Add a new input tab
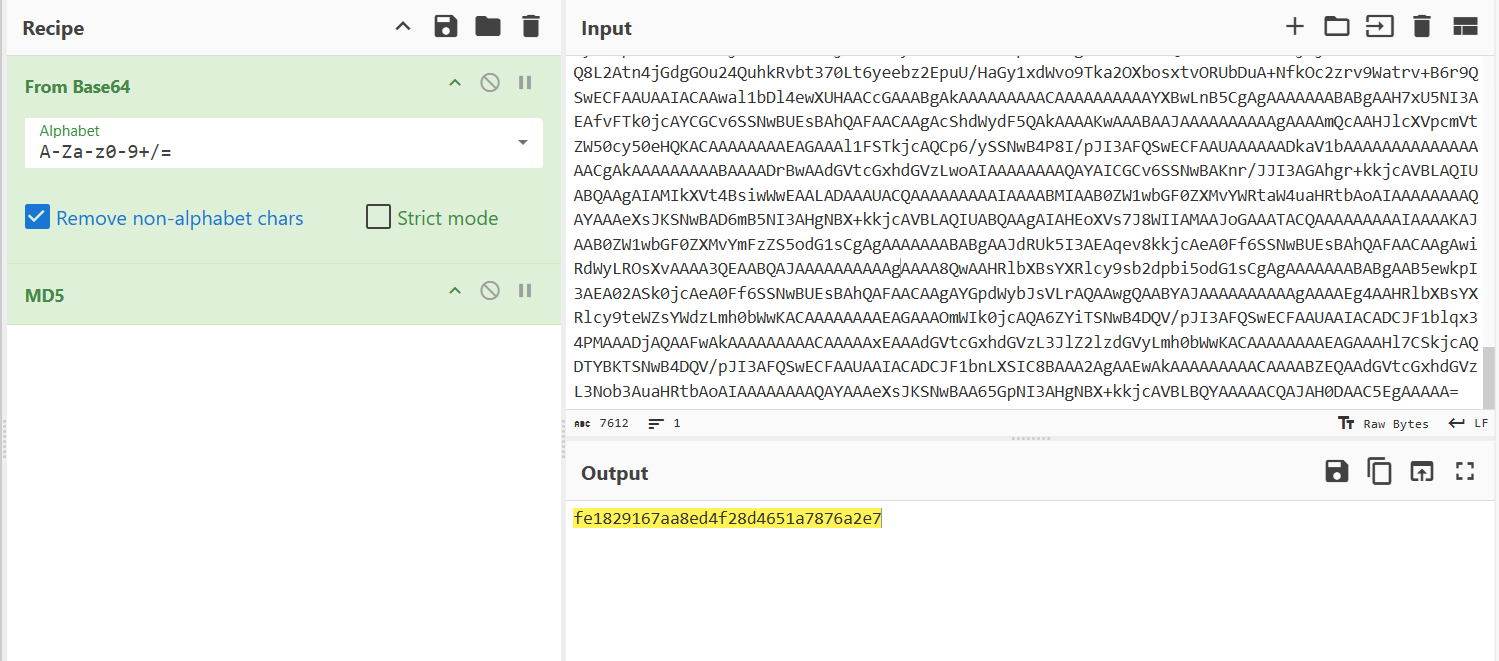Screen dimensions: 1499x661 point(1294,26)
